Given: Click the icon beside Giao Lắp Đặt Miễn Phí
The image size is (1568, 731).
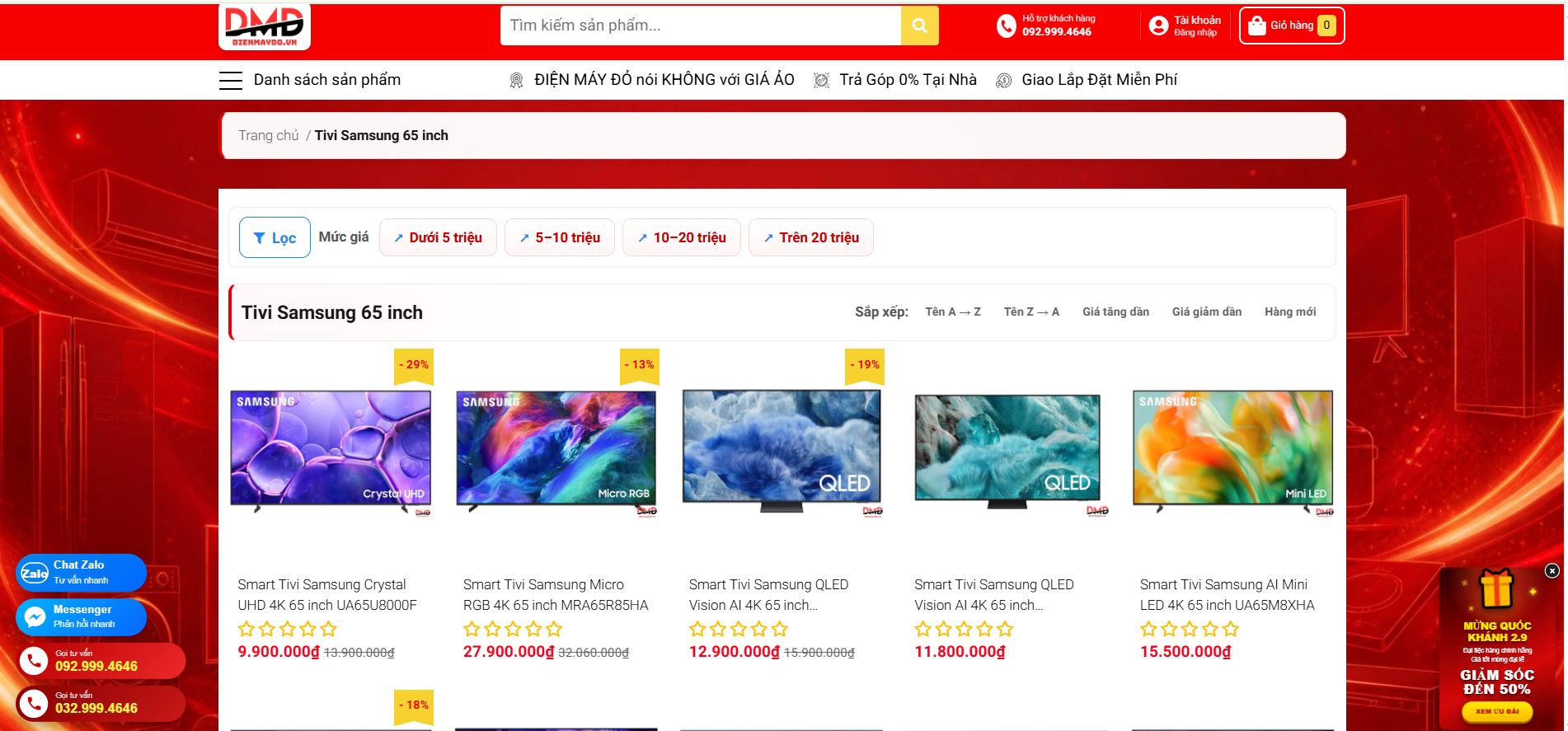Looking at the screenshot, I should [1003, 80].
